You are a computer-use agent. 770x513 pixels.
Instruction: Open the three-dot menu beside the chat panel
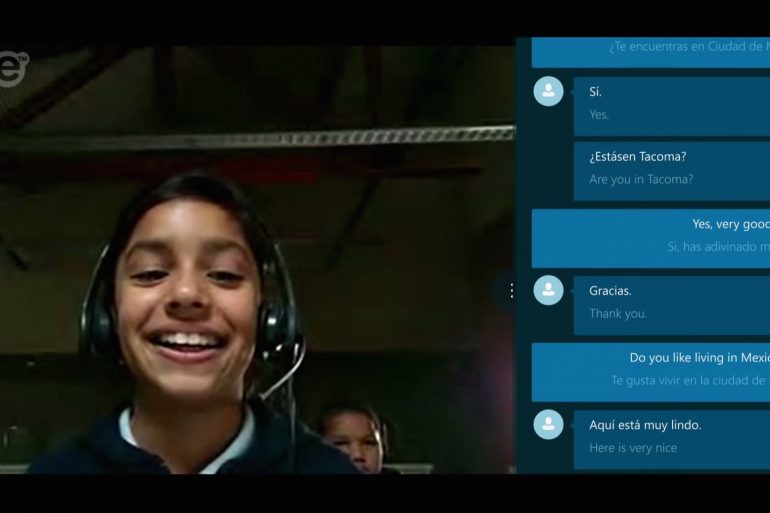point(511,290)
